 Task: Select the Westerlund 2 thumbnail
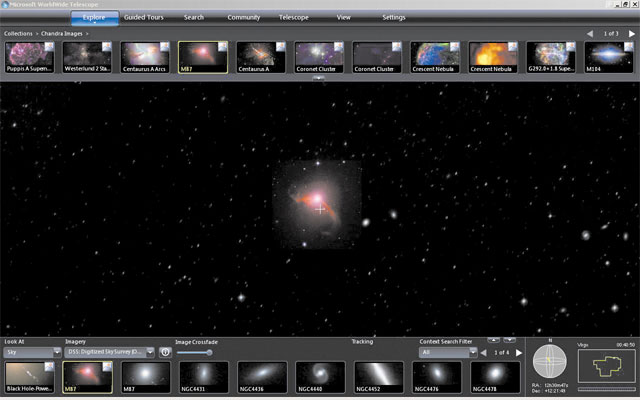click(x=87, y=58)
